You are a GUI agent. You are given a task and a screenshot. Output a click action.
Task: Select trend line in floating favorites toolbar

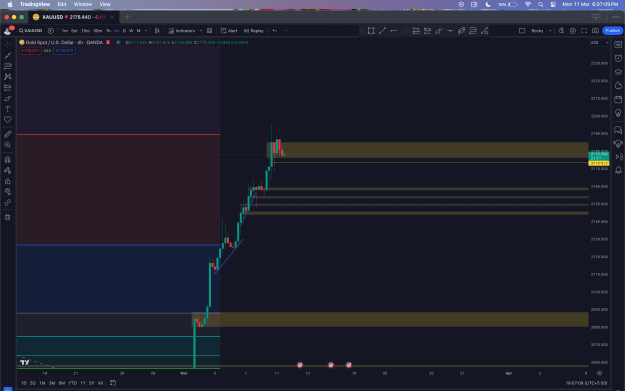tap(382, 31)
